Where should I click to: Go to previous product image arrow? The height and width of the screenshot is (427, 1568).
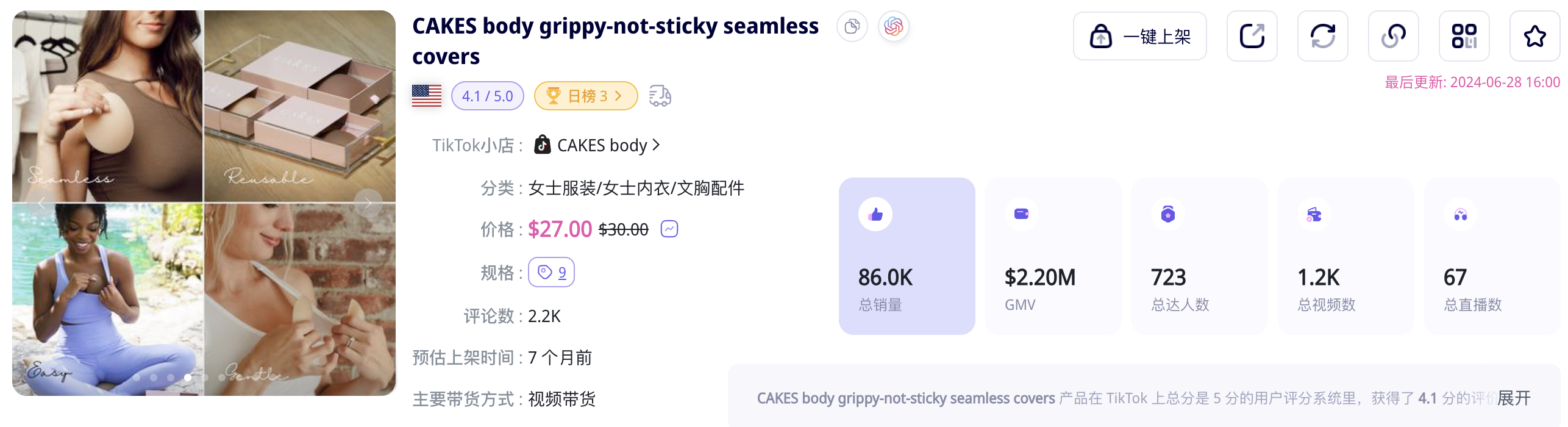pyautogui.click(x=41, y=203)
